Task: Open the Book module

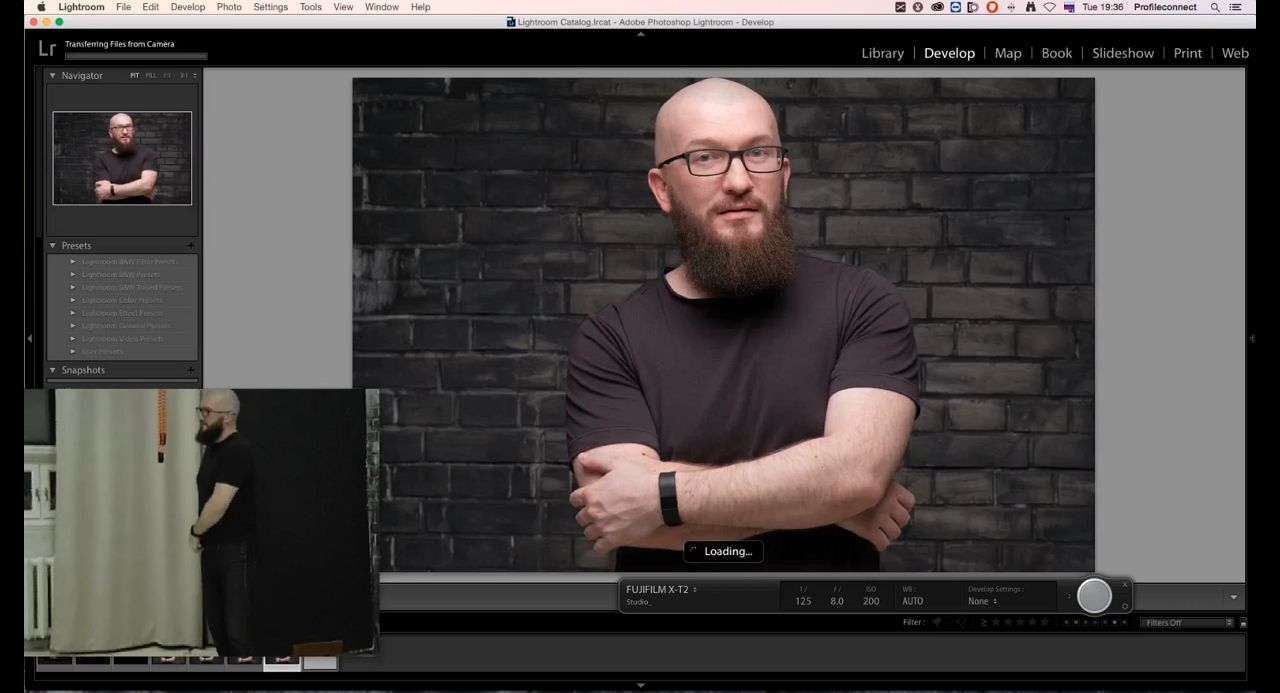Action: coord(1056,53)
